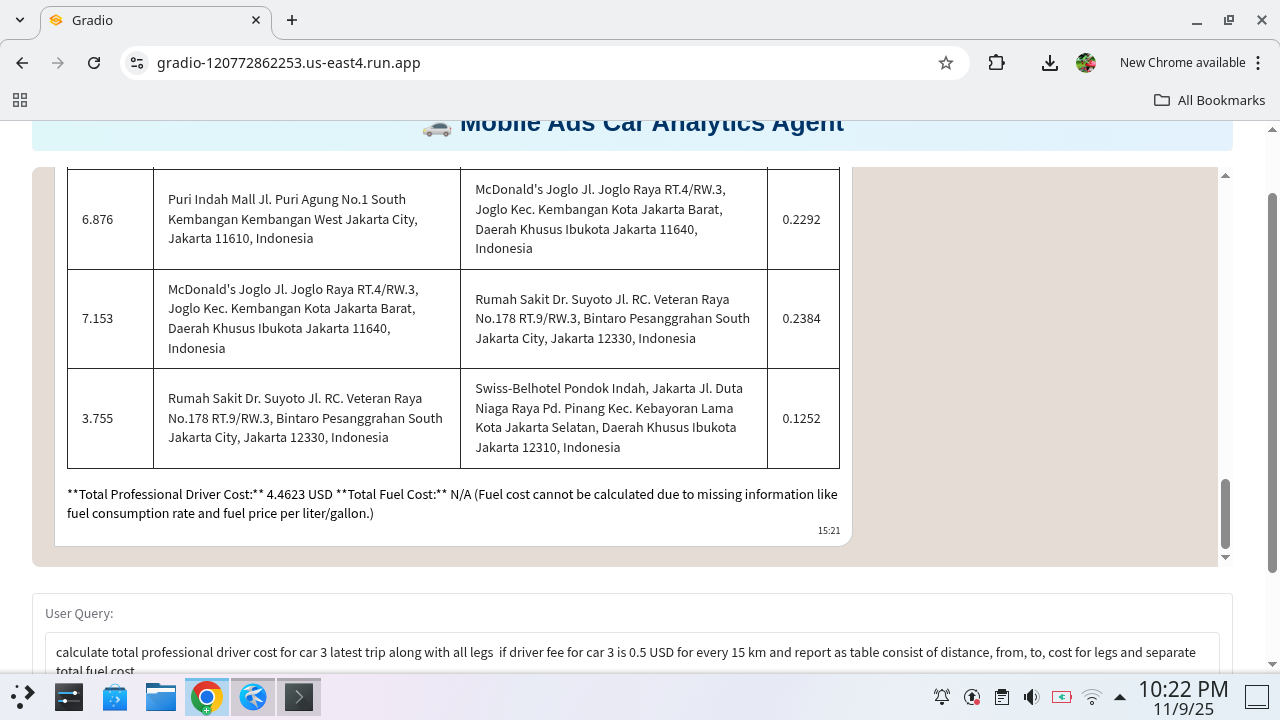Click the New Chrome available button

[x=1182, y=63]
